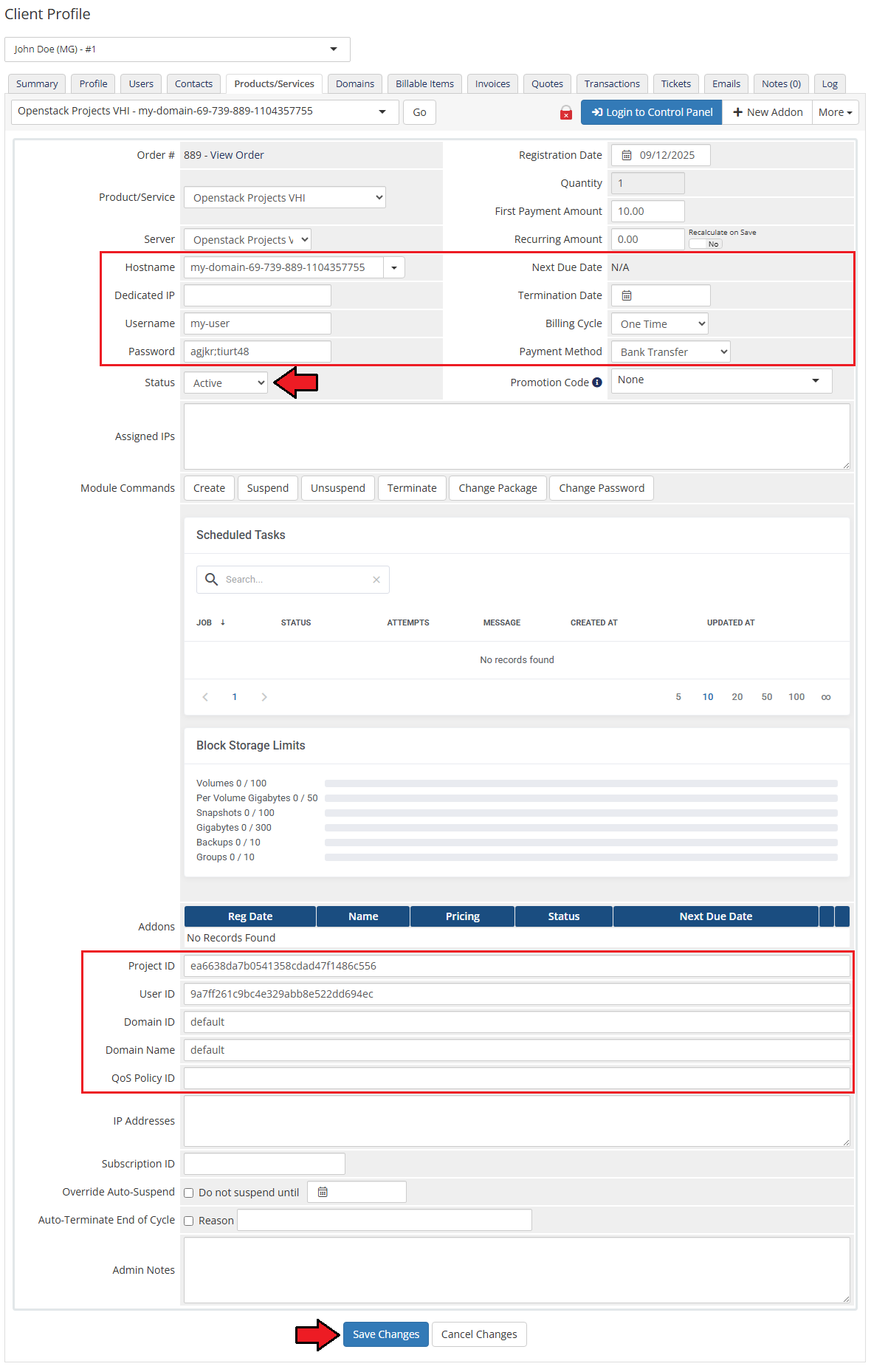Screen dimensions: 871x1372
Task: Click the magnifier icon in Scheduled Tasks
Action: [211, 580]
